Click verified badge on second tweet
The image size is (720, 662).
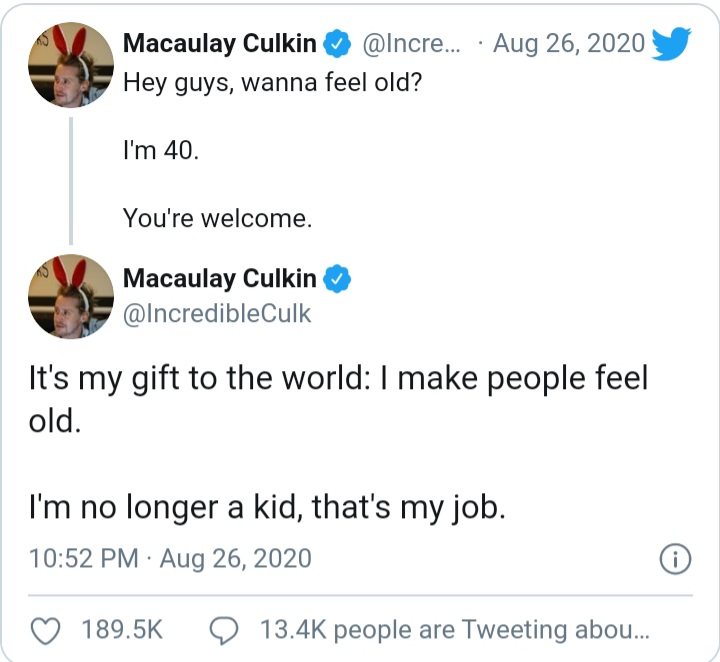click(340, 280)
